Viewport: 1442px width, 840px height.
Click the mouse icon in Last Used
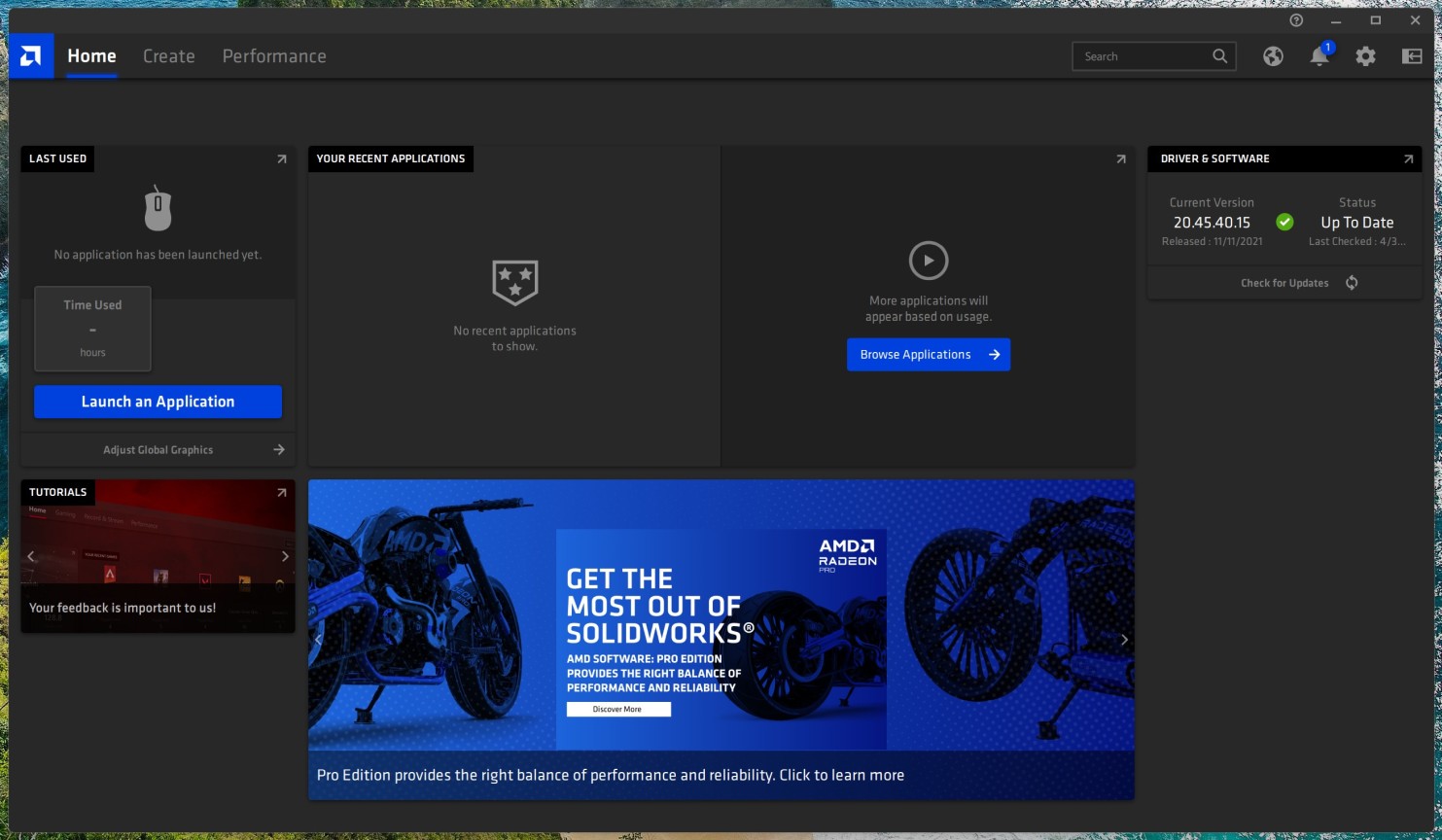point(158,208)
